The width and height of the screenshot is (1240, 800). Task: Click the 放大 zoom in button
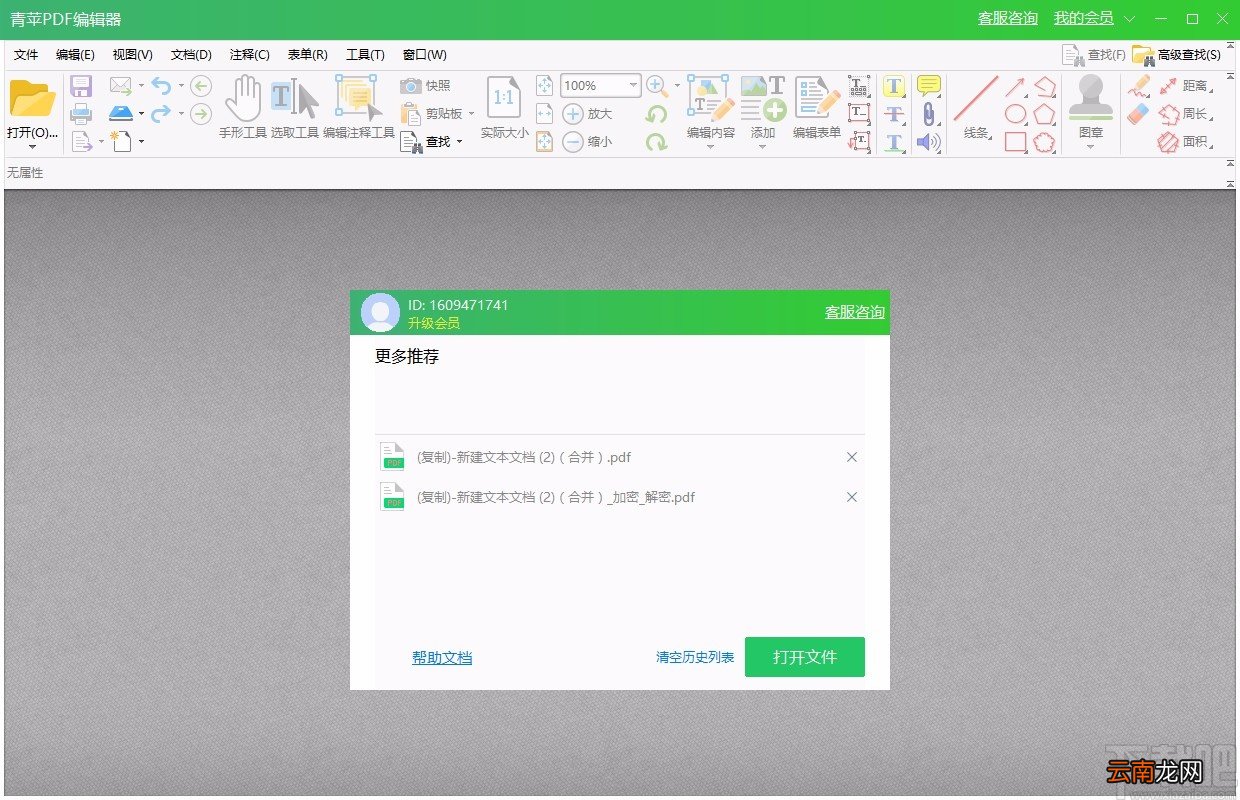[x=588, y=114]
